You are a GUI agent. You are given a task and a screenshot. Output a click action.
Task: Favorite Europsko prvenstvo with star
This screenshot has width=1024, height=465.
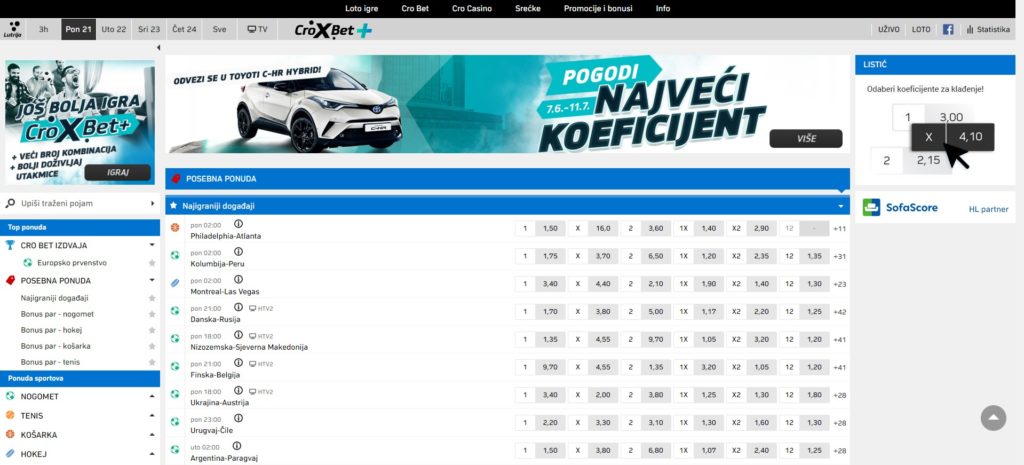pos(152,263)
